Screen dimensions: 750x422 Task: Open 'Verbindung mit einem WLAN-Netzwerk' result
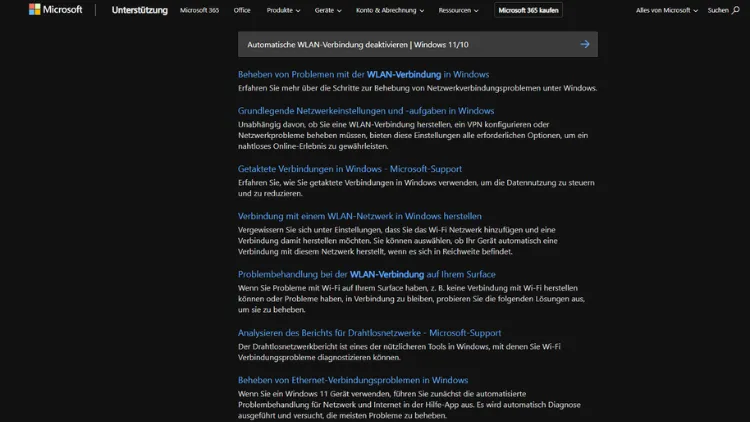point(360,216)
